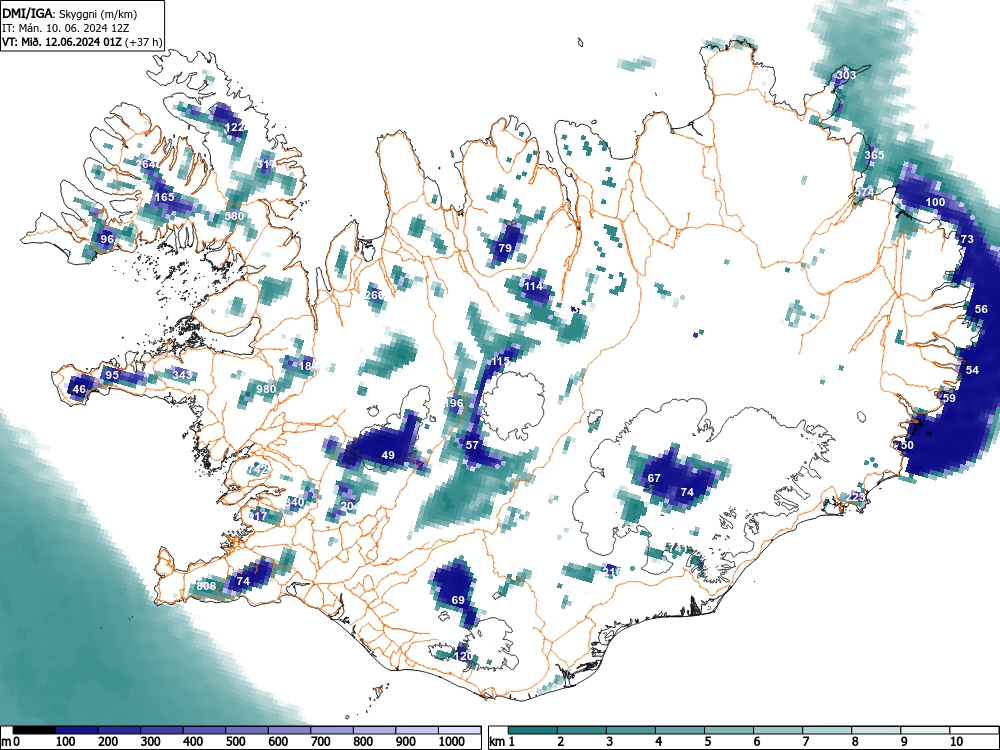The width and height of the screenshot is (1000, 750).
Task: Select the map value 56 on the east coast
Action: coord(981,309)
